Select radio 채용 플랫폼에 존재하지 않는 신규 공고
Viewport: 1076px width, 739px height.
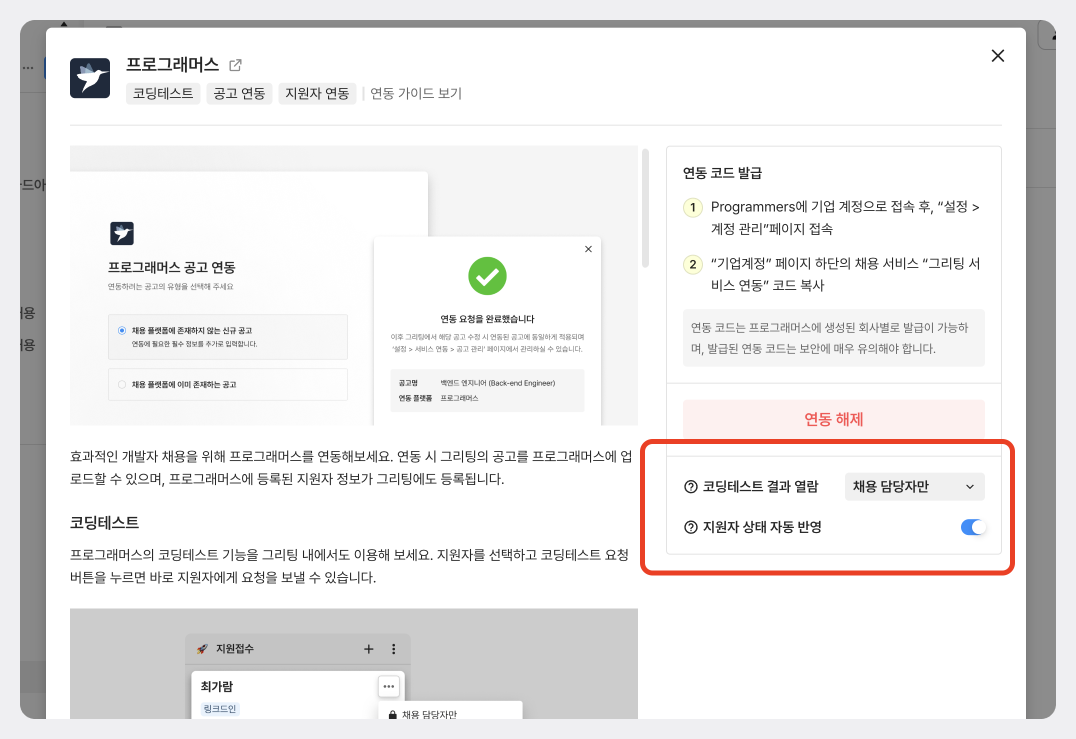click(122, 330)
